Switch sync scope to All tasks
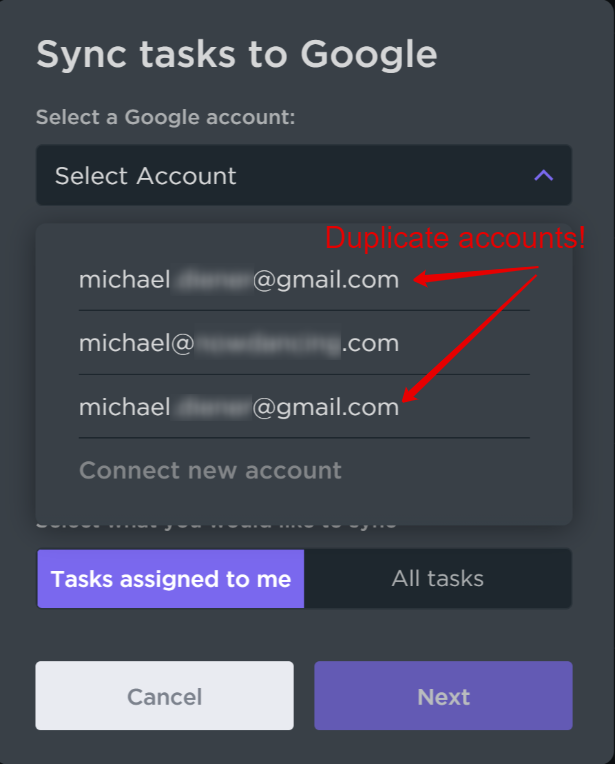This screenshot has width=615, height=764. [438, 579]
